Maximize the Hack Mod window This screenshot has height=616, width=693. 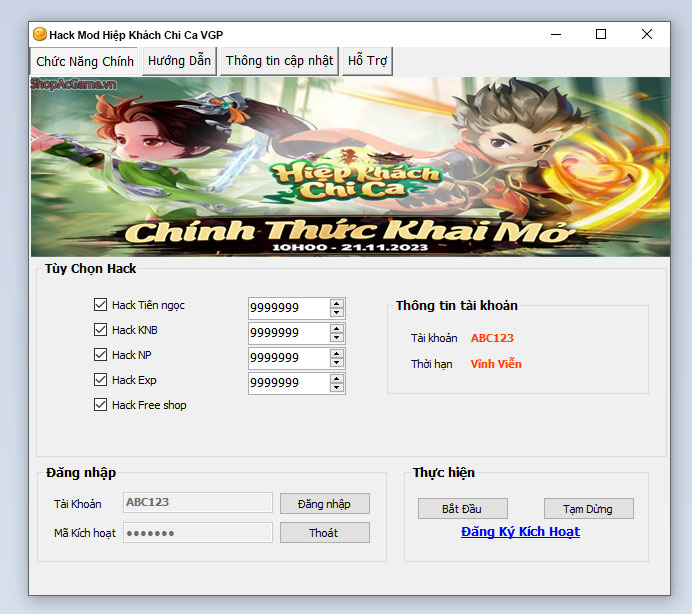point(601,34)
